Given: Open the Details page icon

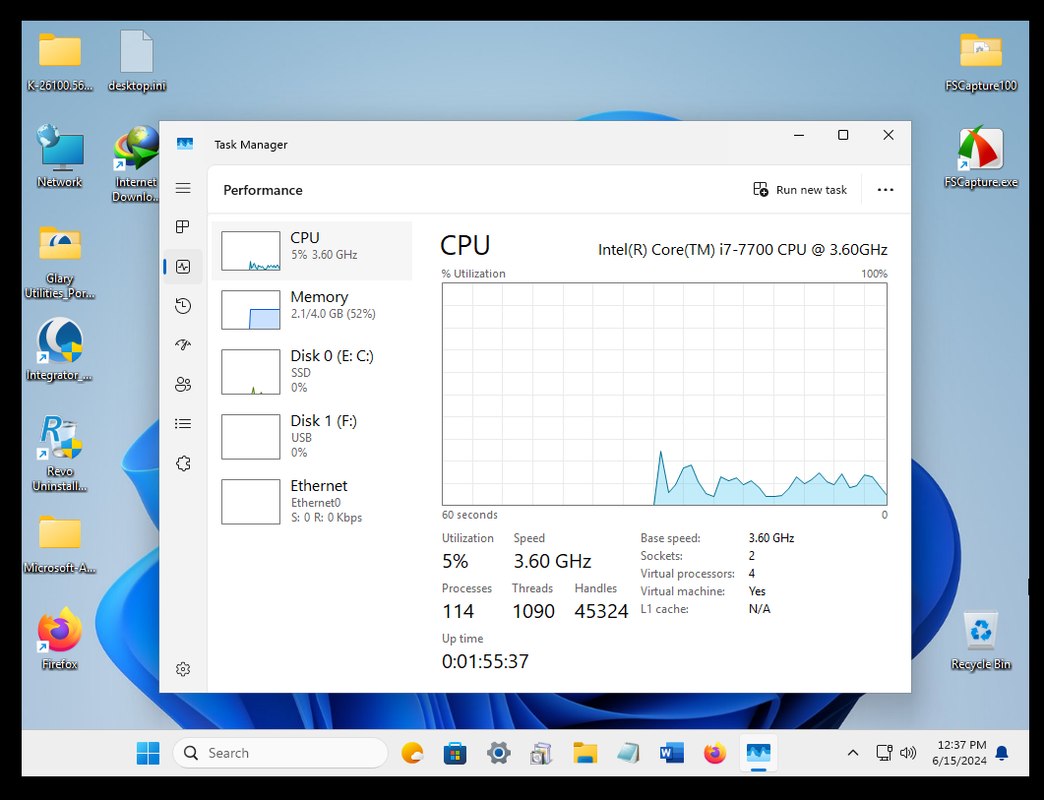Looking at the screenshot, I should coord(183,423).
